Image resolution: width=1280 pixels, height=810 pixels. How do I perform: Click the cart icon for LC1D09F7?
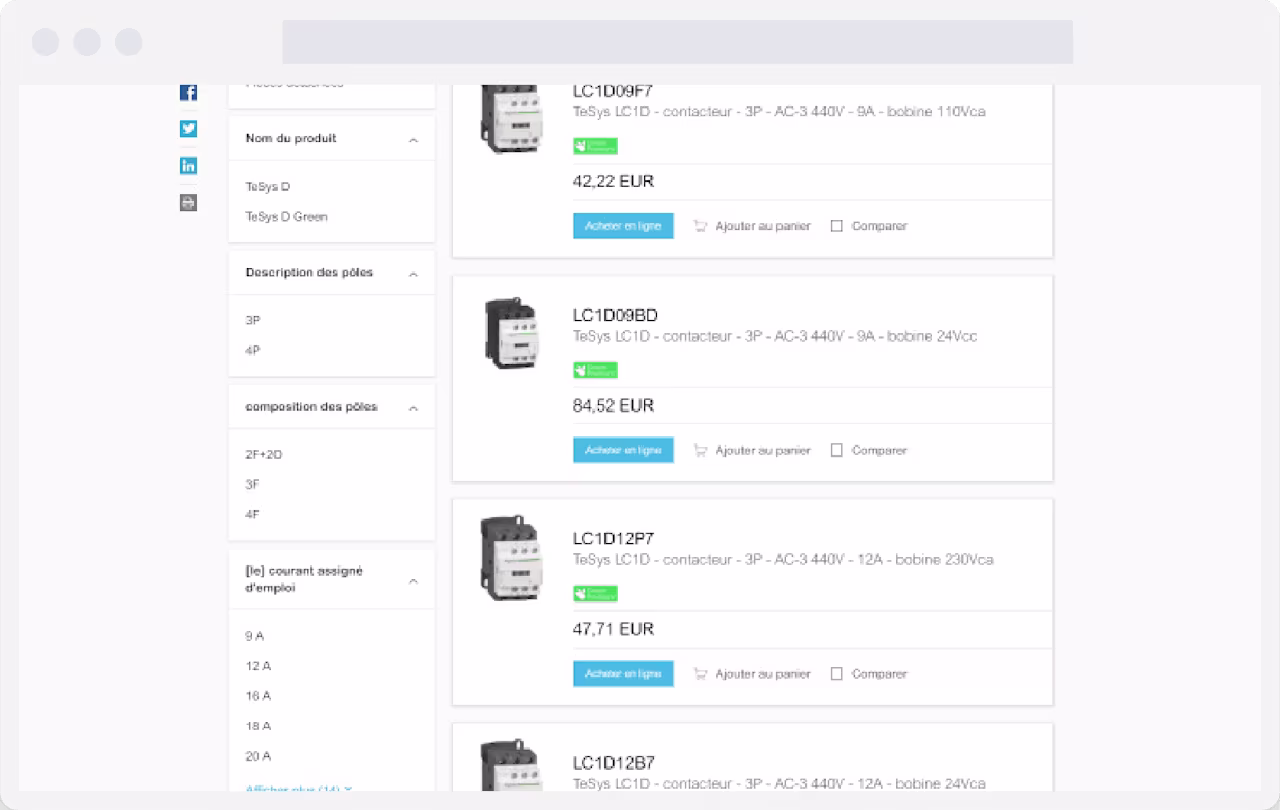701,226
